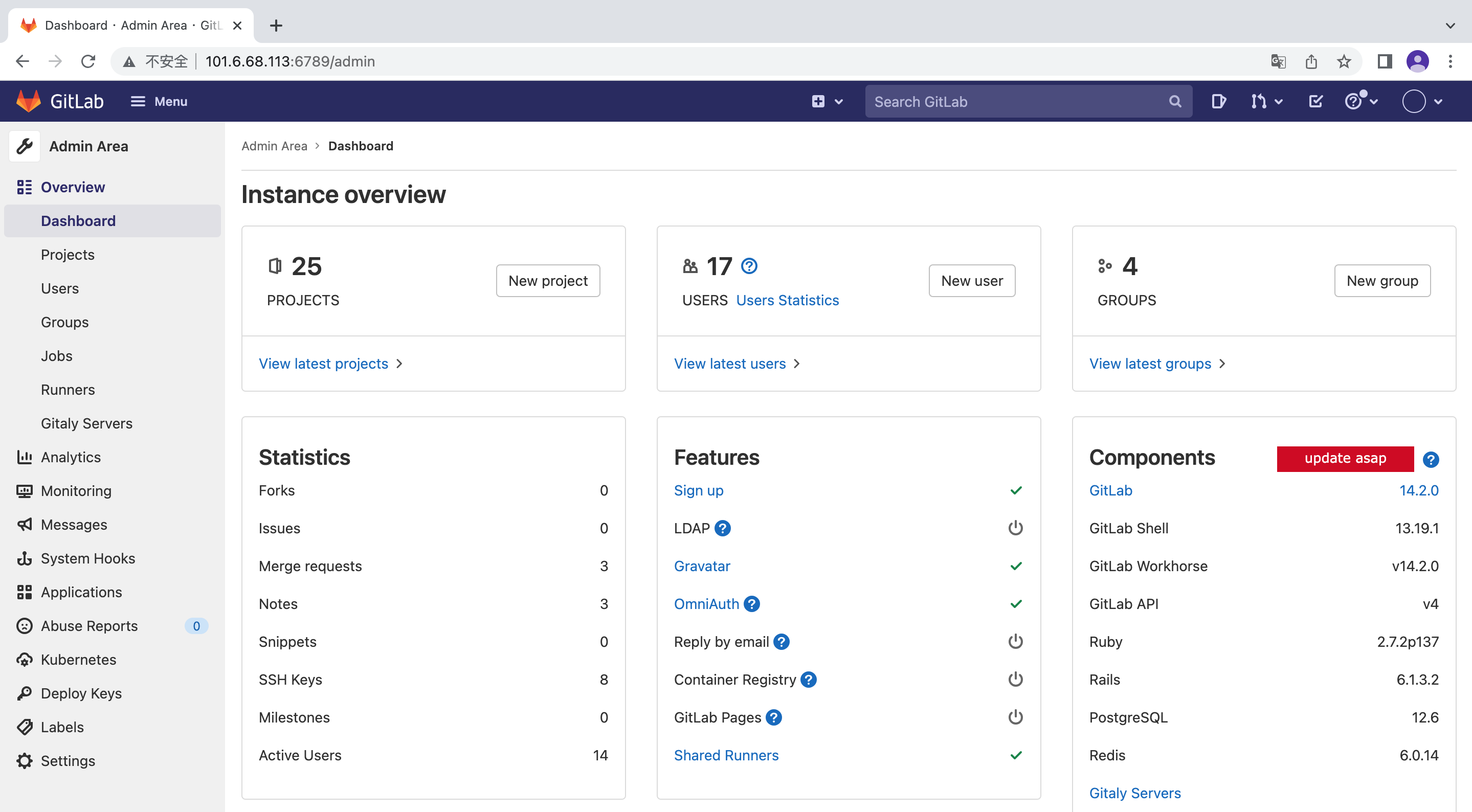This screenshot has width=1472, height=812.
Task: Reload the page in the browser
Action: click(x=87, y=61)
